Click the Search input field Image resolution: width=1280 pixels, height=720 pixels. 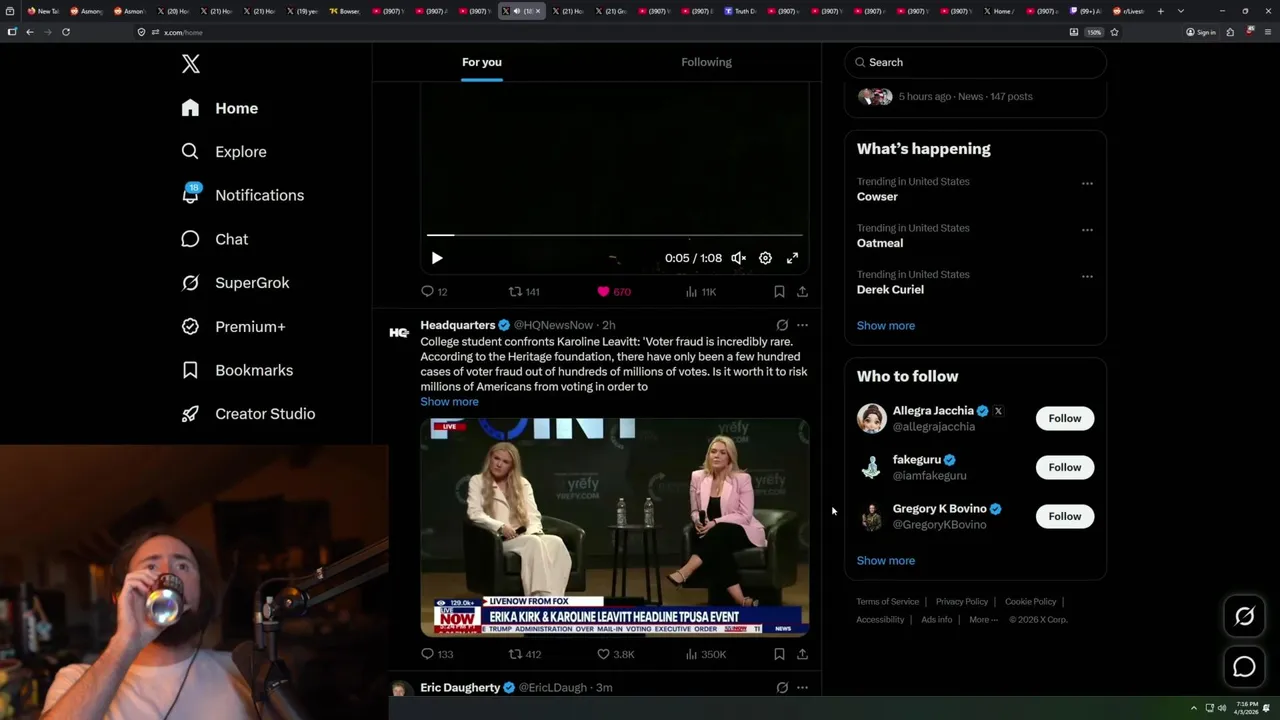point(975,62)
